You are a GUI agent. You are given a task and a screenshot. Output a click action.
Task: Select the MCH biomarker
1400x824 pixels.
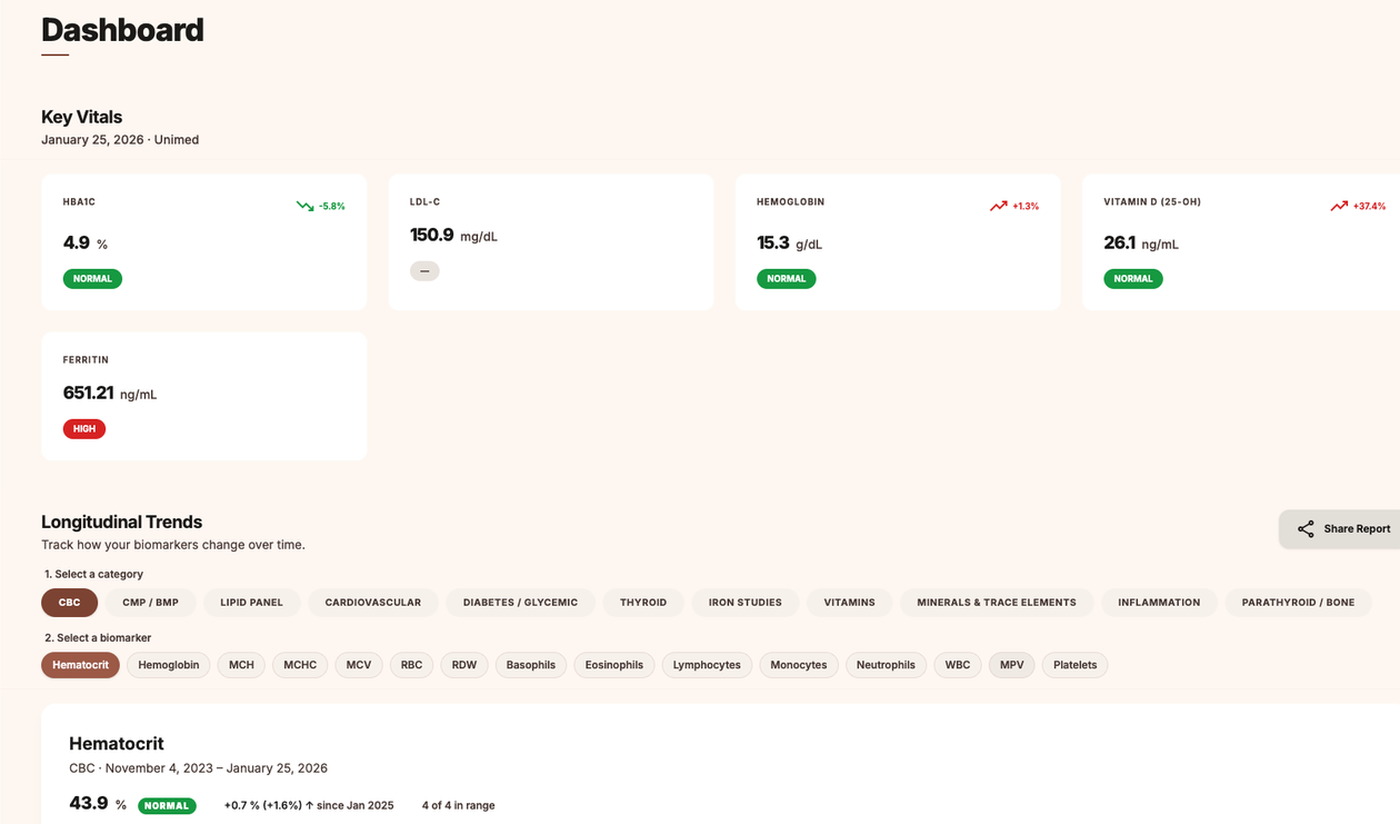[241, 665]
